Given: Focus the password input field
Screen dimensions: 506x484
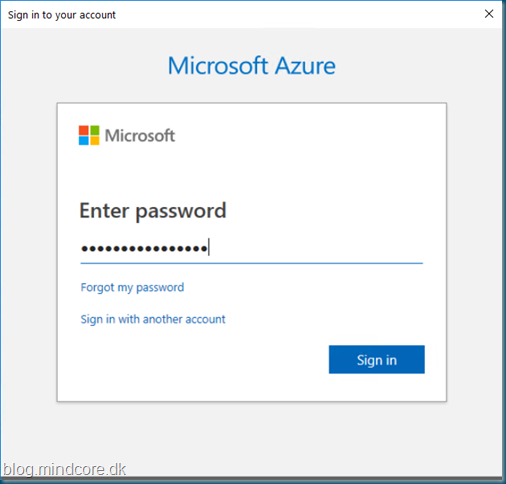Looking at the screenshot, I should 252,248.
